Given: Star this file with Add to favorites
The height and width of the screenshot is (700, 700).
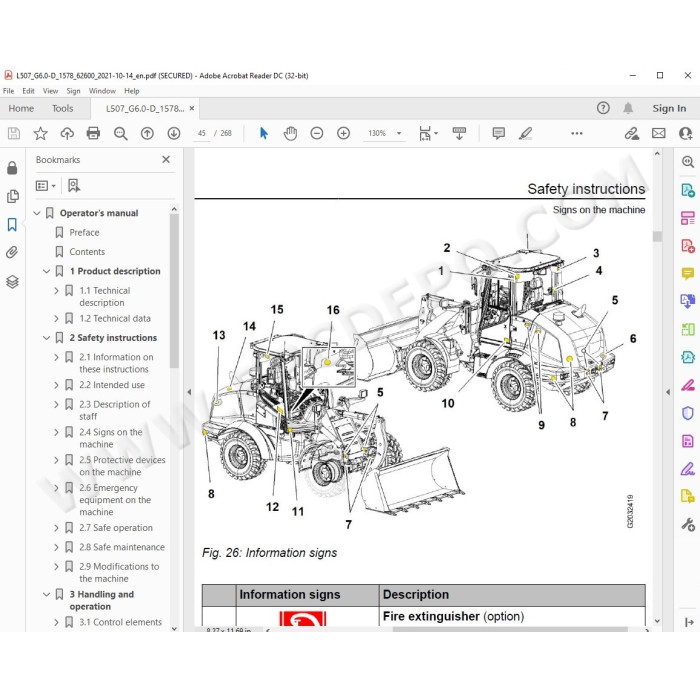Looking at the screenshot, I should tap(41, 133).
